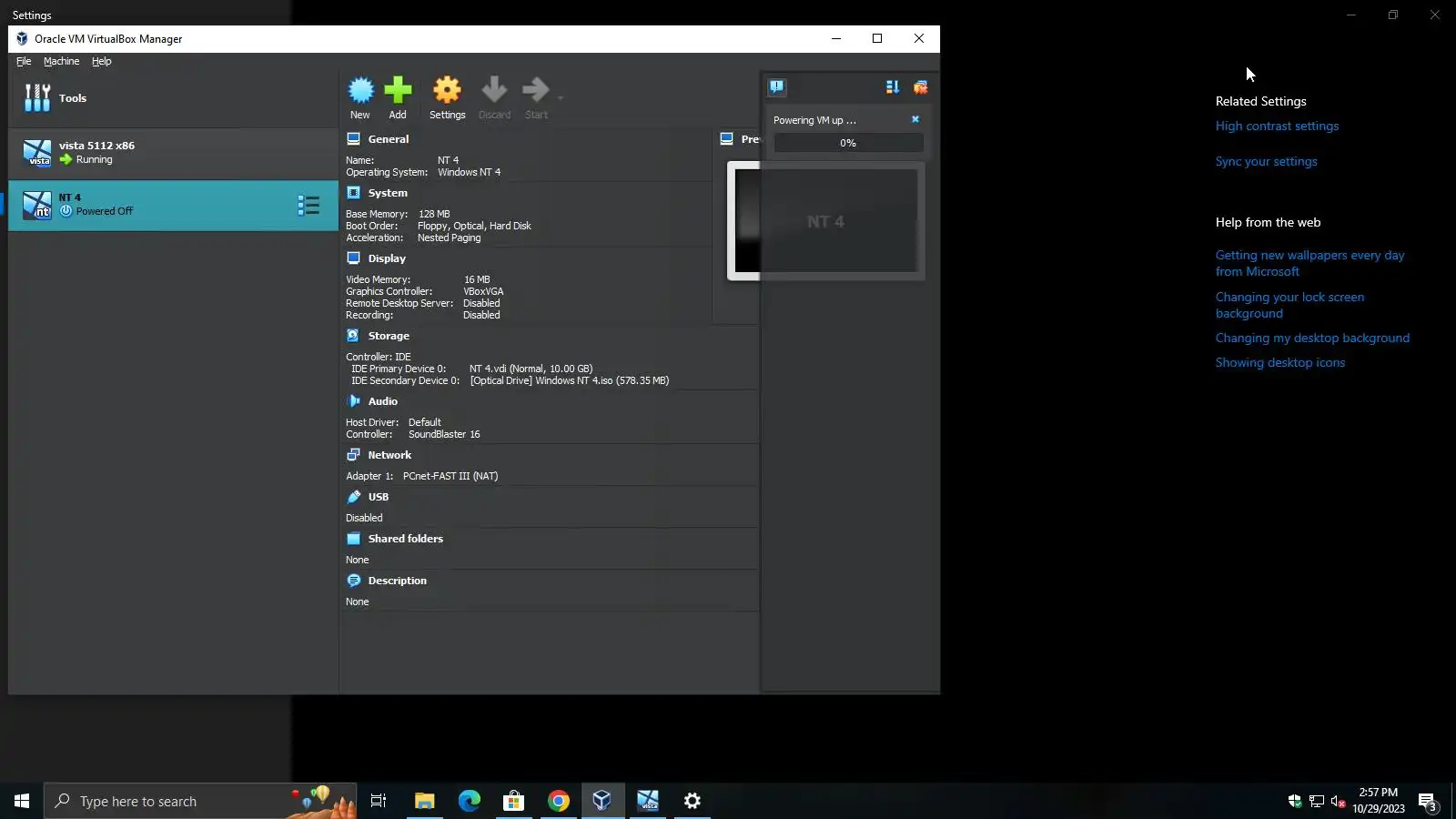Click the network tray icon
The image size is (1456, 819).
pyautogui.click(x=1317, y=801)
